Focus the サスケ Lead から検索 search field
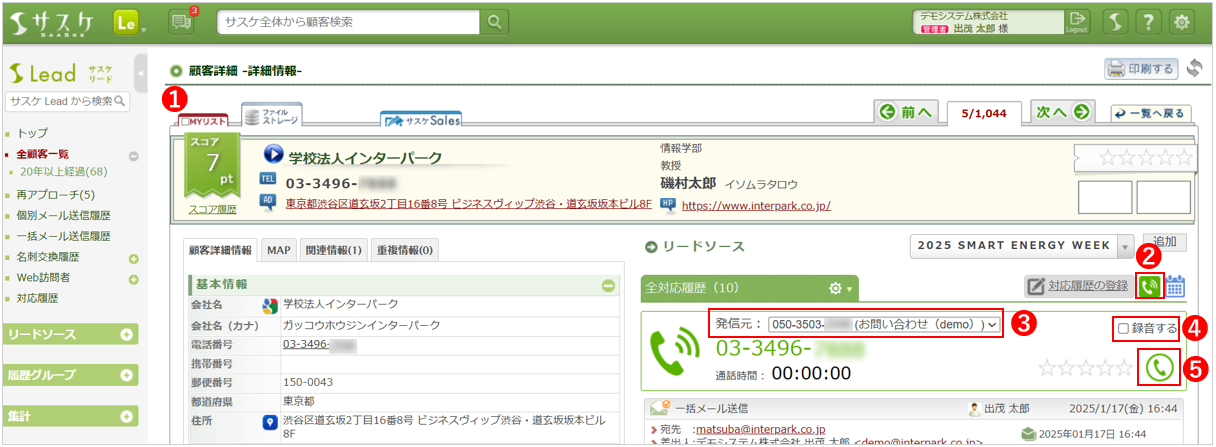 tap(60, 101)
